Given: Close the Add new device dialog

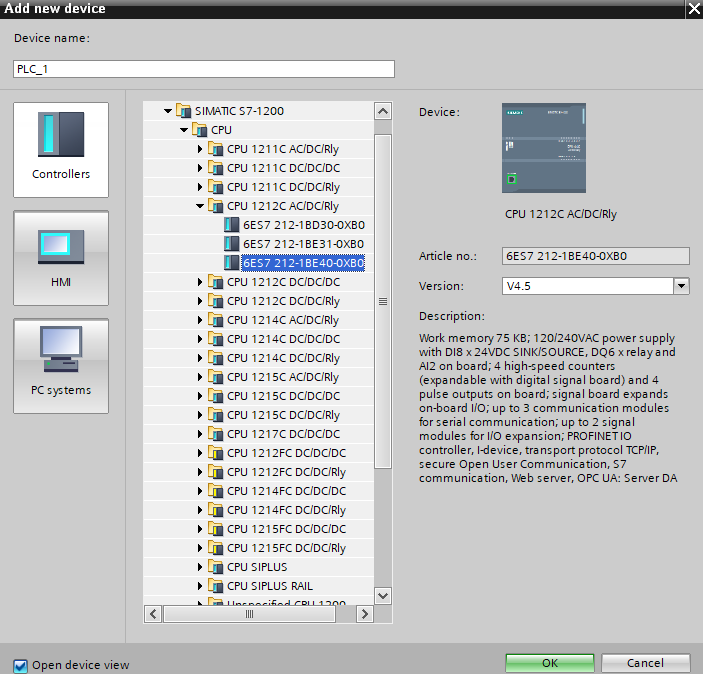Looking at the screenshot, I should [x=694, y=9].
